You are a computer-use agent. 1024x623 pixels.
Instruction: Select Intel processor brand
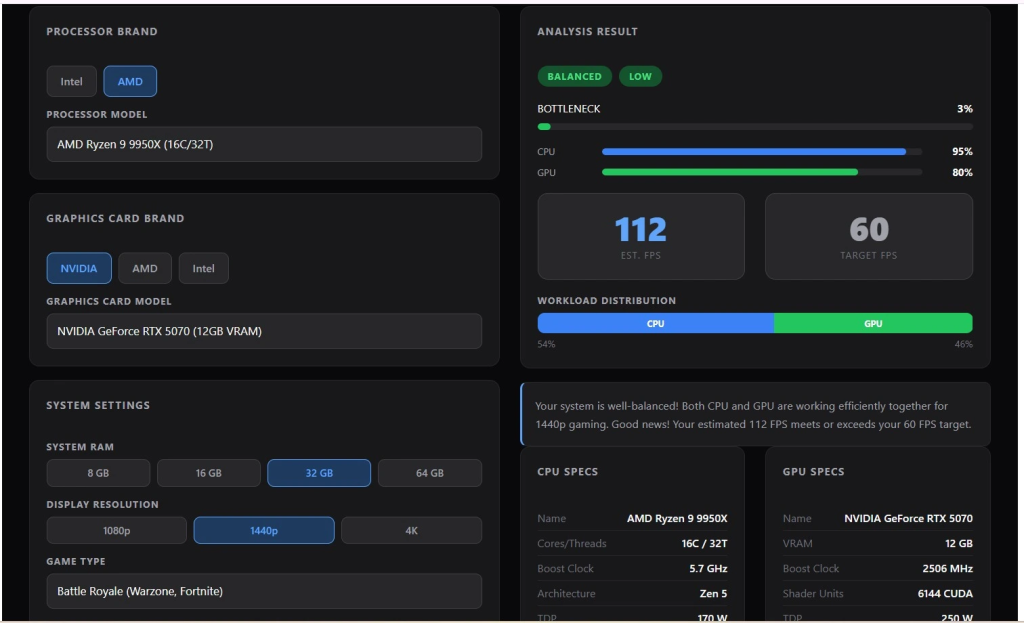pos(71,82)
